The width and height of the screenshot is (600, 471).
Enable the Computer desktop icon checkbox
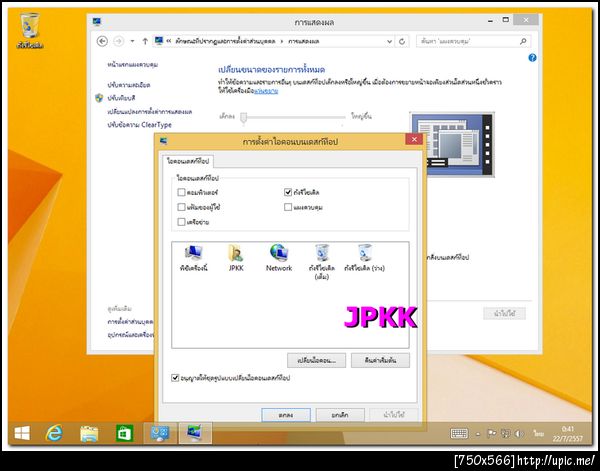point(181,192)
